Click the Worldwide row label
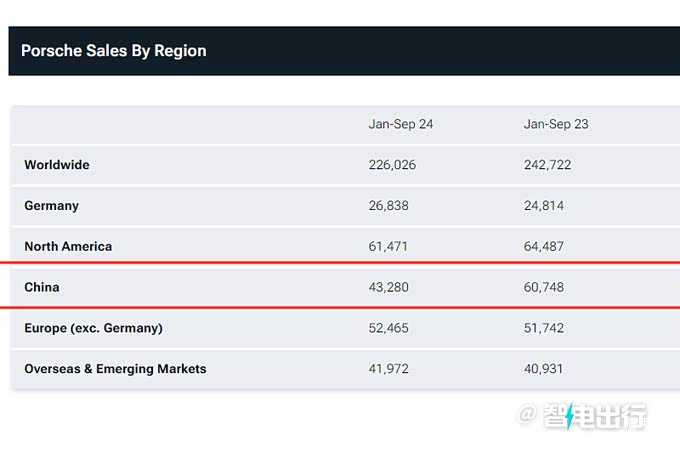The height and width of the screenshot is (453, 680). (x=57, y=165)
